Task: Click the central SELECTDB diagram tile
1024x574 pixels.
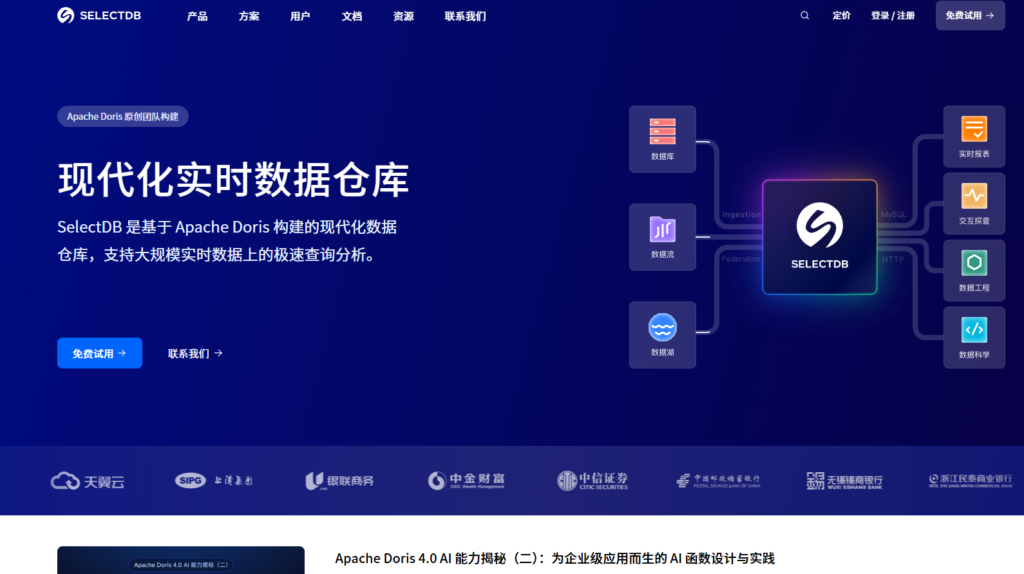Action: 819,237
